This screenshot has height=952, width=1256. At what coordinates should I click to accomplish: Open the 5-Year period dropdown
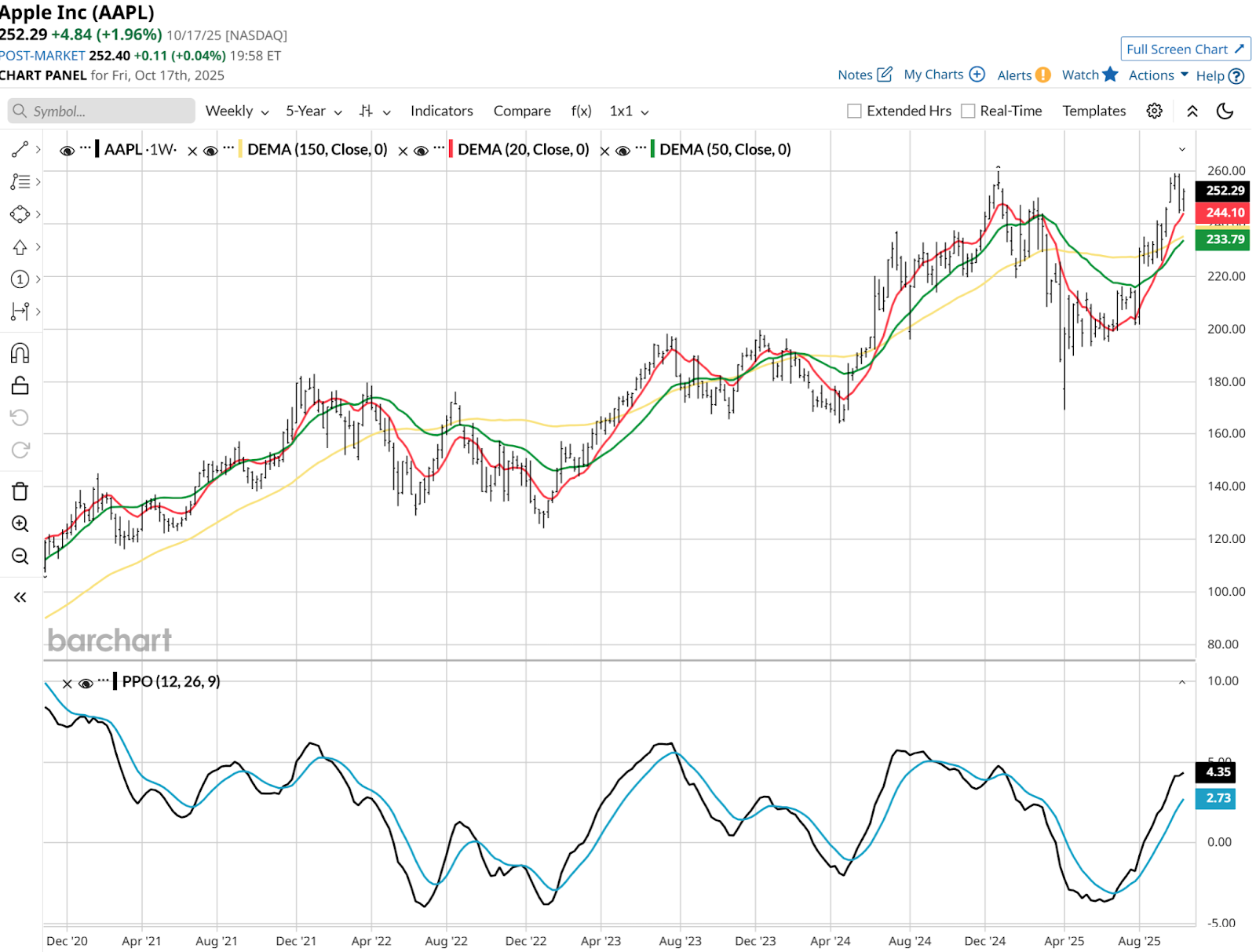click(x=313, y=111)
